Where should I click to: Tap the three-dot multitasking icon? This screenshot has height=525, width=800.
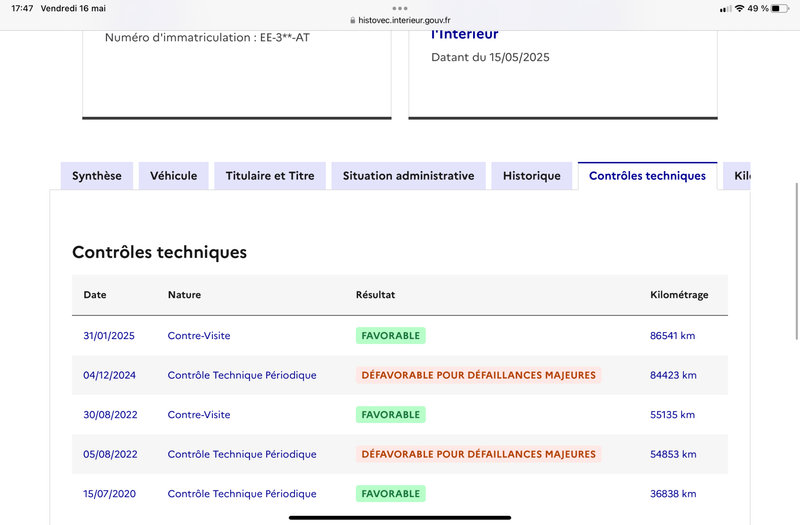400,8
